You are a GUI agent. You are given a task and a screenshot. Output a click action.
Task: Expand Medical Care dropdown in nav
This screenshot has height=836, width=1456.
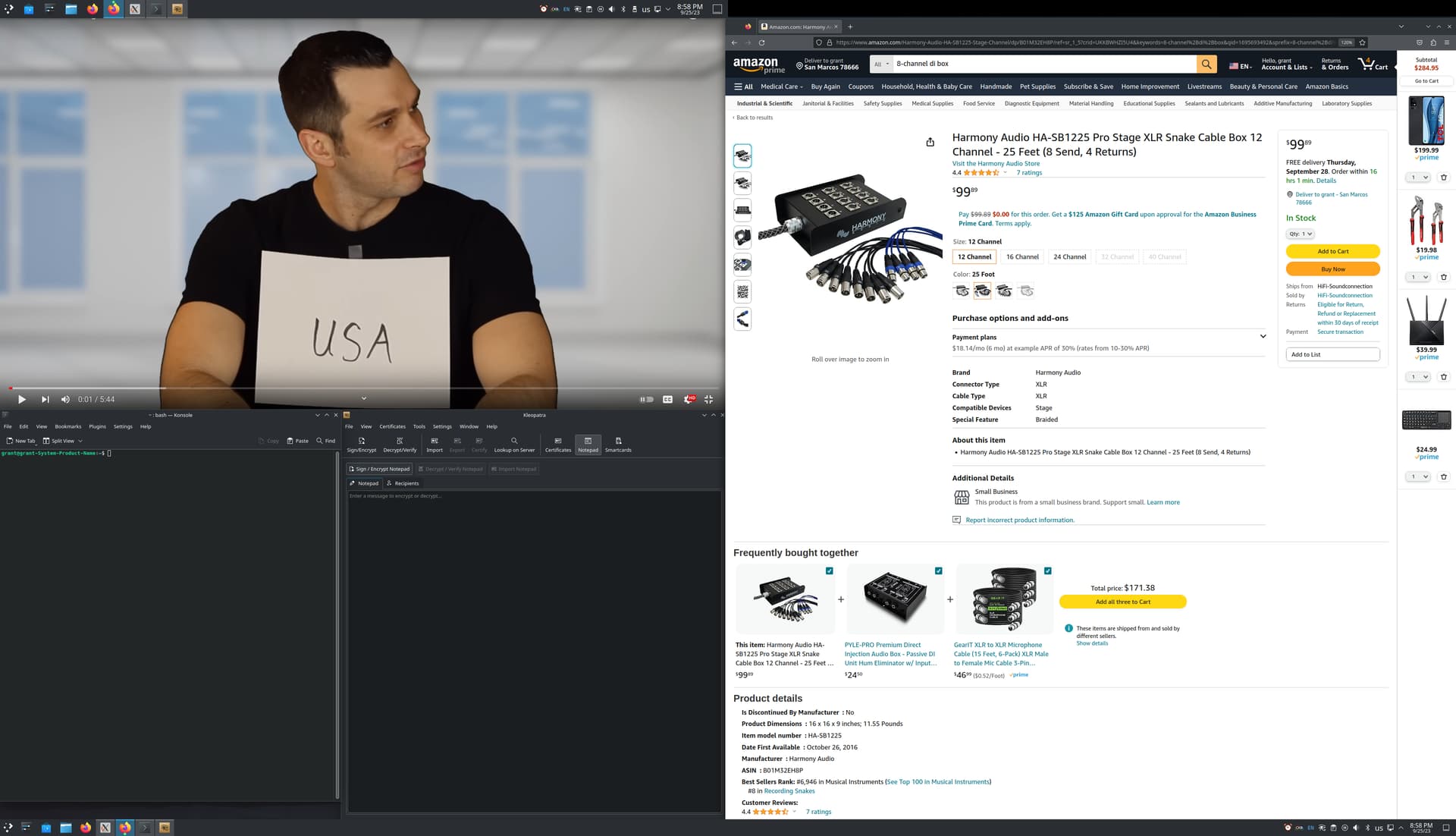point(781,86)
